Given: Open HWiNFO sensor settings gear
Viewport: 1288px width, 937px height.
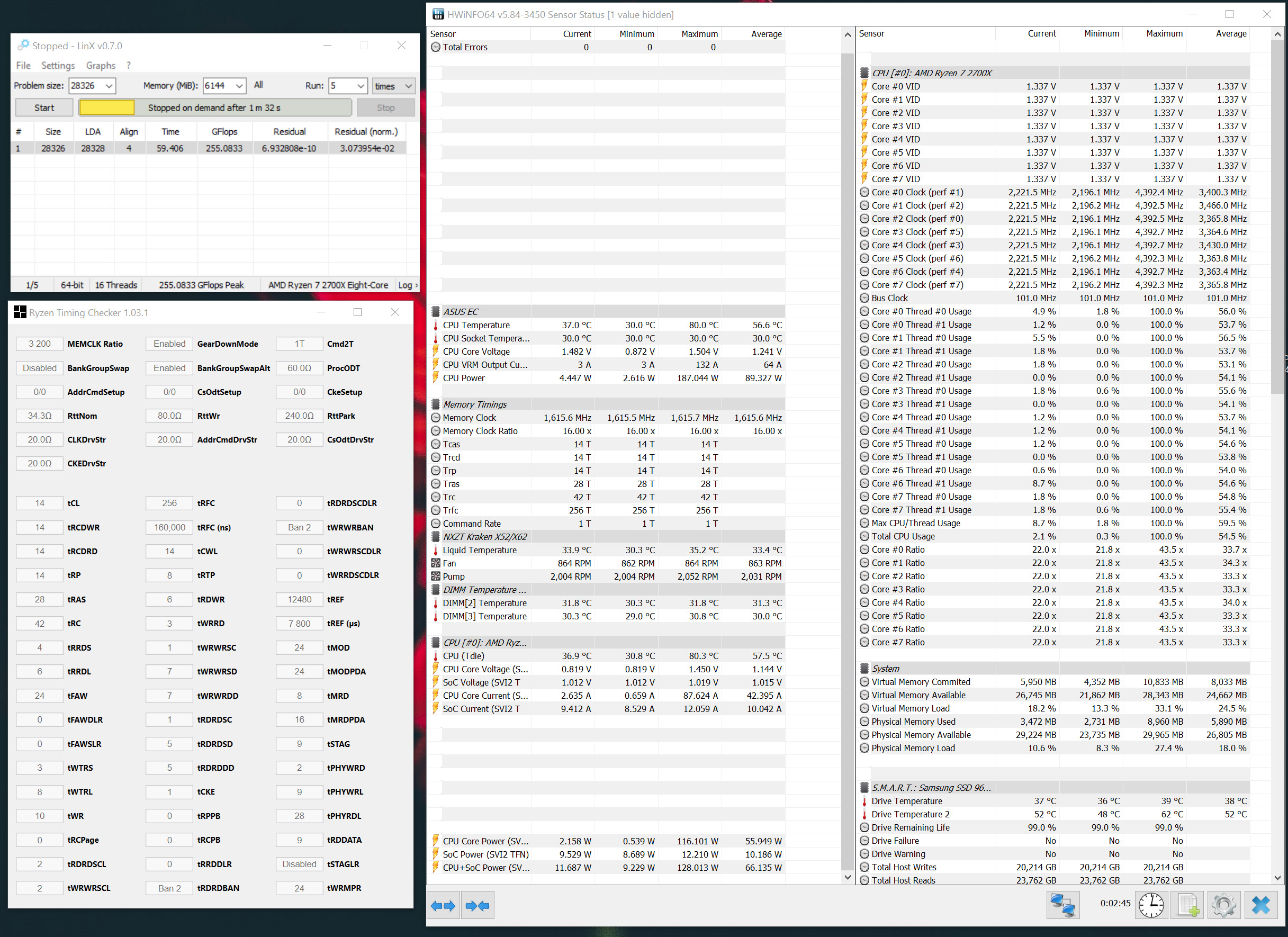Looking at the screenshot, I should pyautogui.click(x=1224, y=905).
